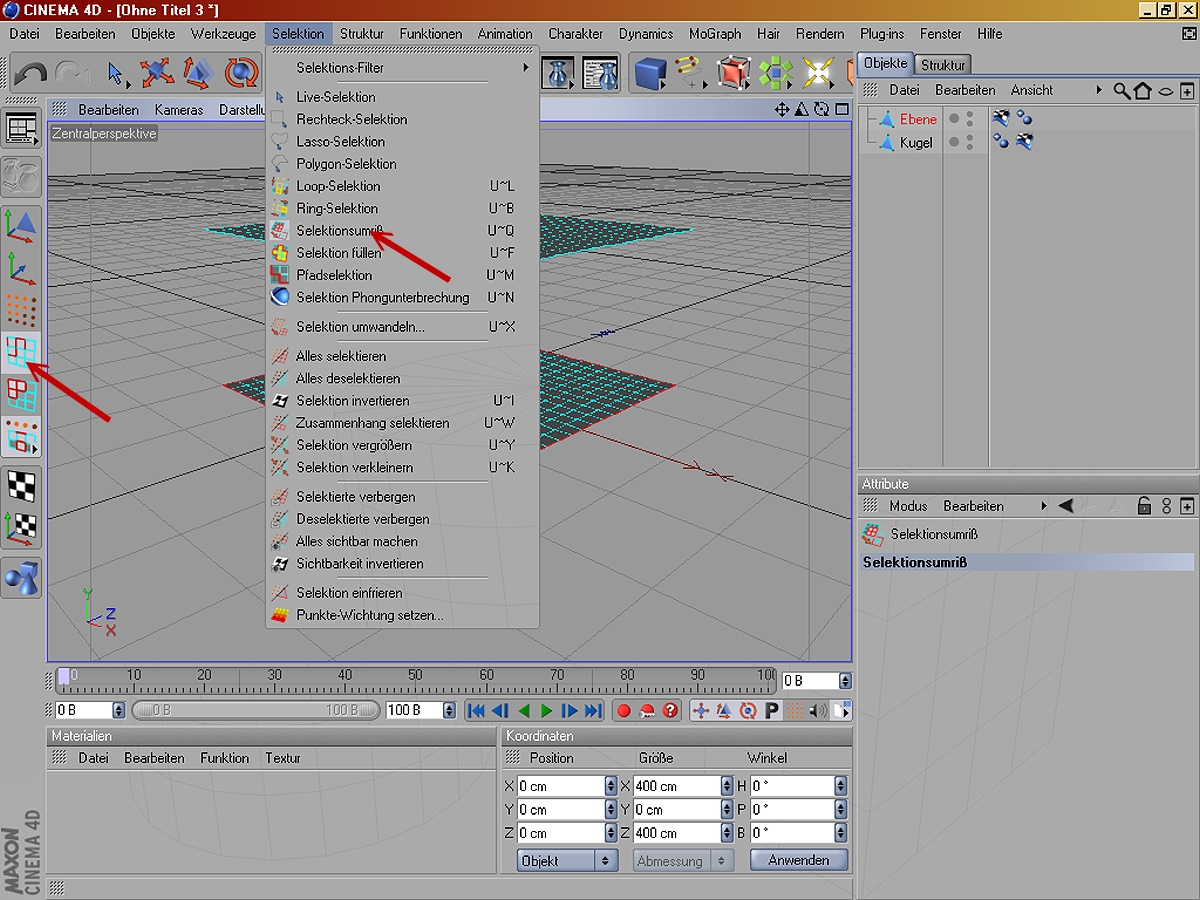Select the Rotate tool in top toolbar
The height and width of the screenshot is (900, 1200).
[x=242, y=73]
